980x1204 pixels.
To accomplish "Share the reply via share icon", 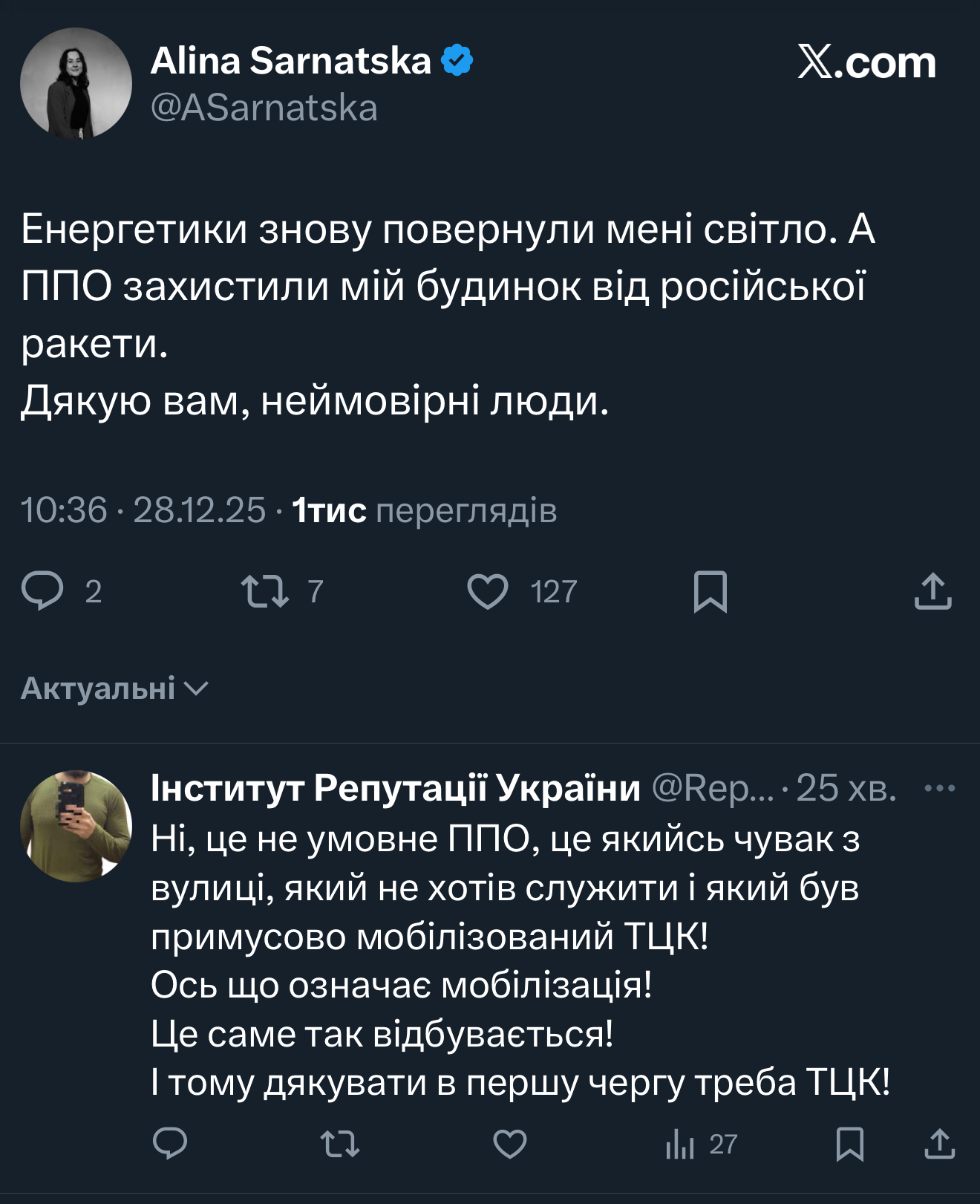I will click(x=939, y=1144).
